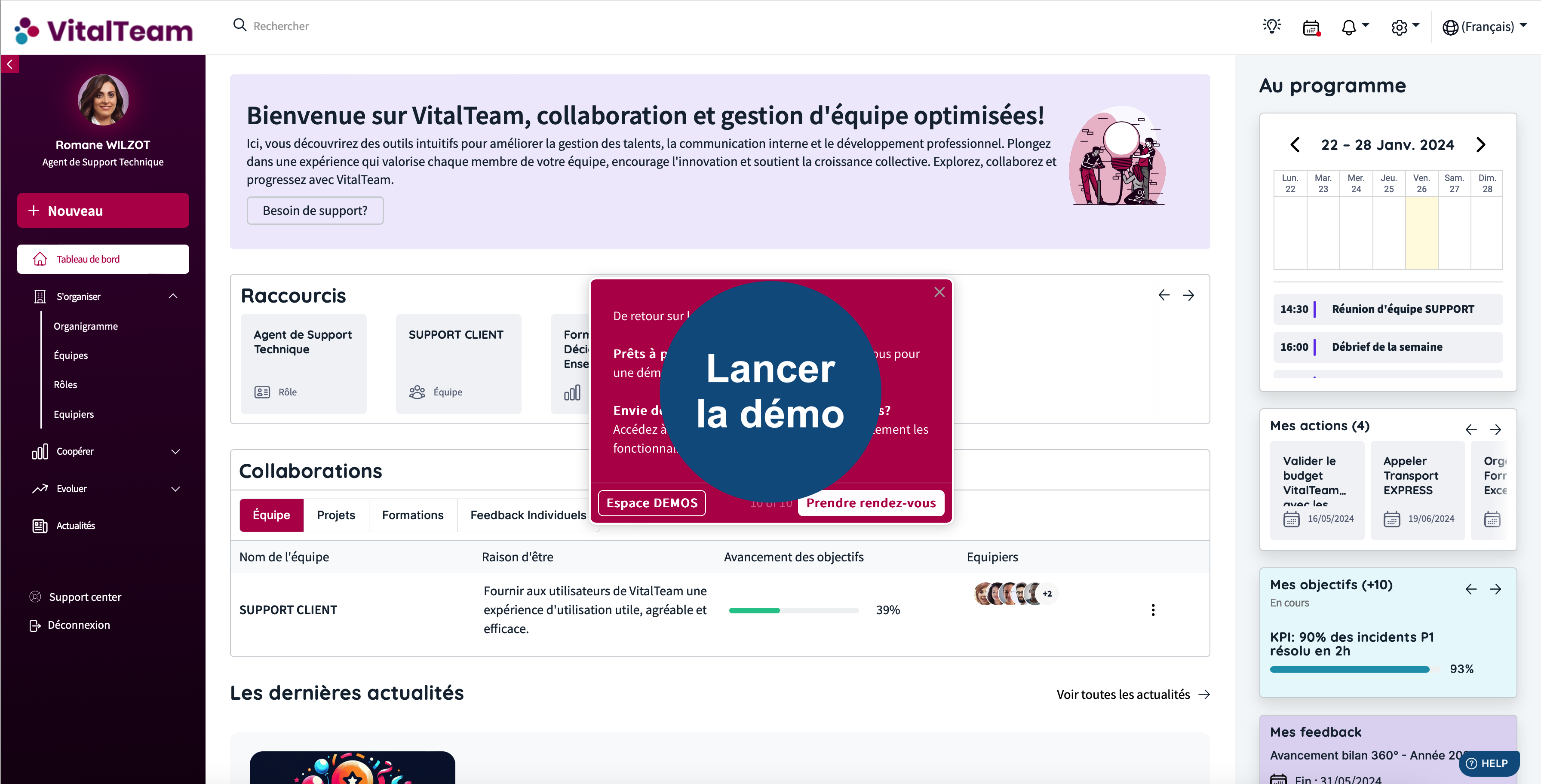Screen dimensions: 1541x784
Task: Select the Projets collaboration tab
Action: pyautogui.click(x=336, y=514)
